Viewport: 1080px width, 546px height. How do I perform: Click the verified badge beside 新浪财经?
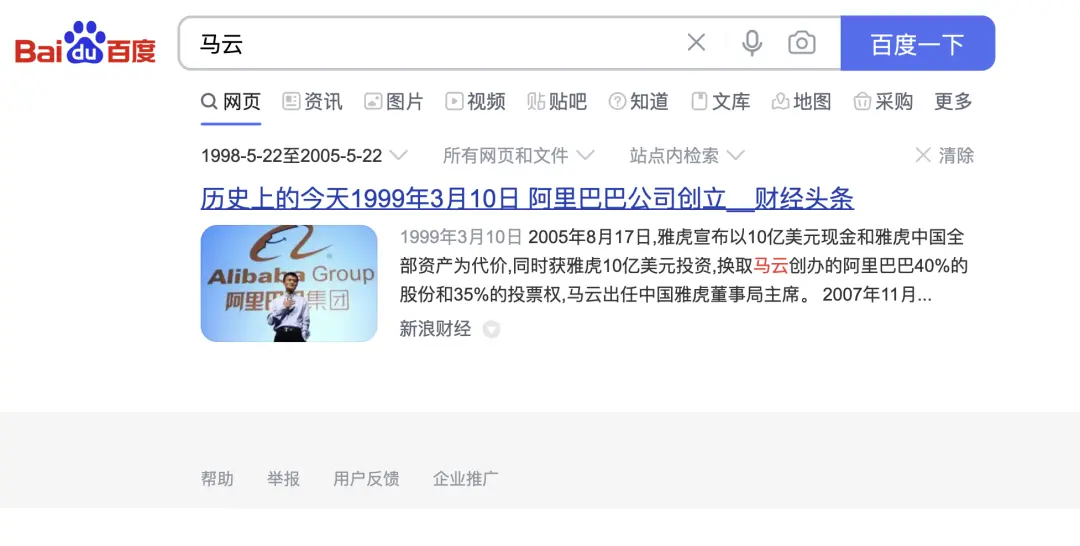pyautogui.click(x=490, y=329)
